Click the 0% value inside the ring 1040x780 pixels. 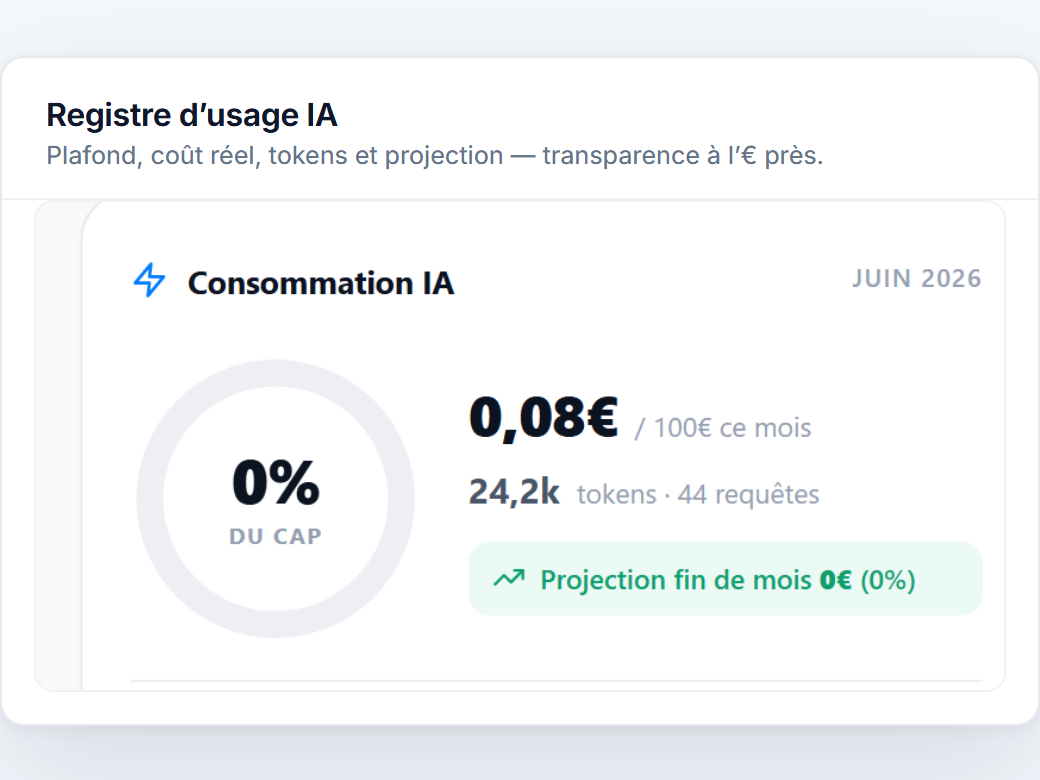coord(276,482)
